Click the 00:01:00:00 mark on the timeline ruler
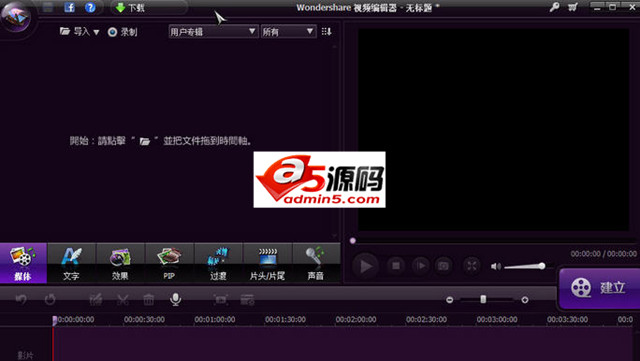This screenshot has height=361, width=640. click(x=215, y=319)
